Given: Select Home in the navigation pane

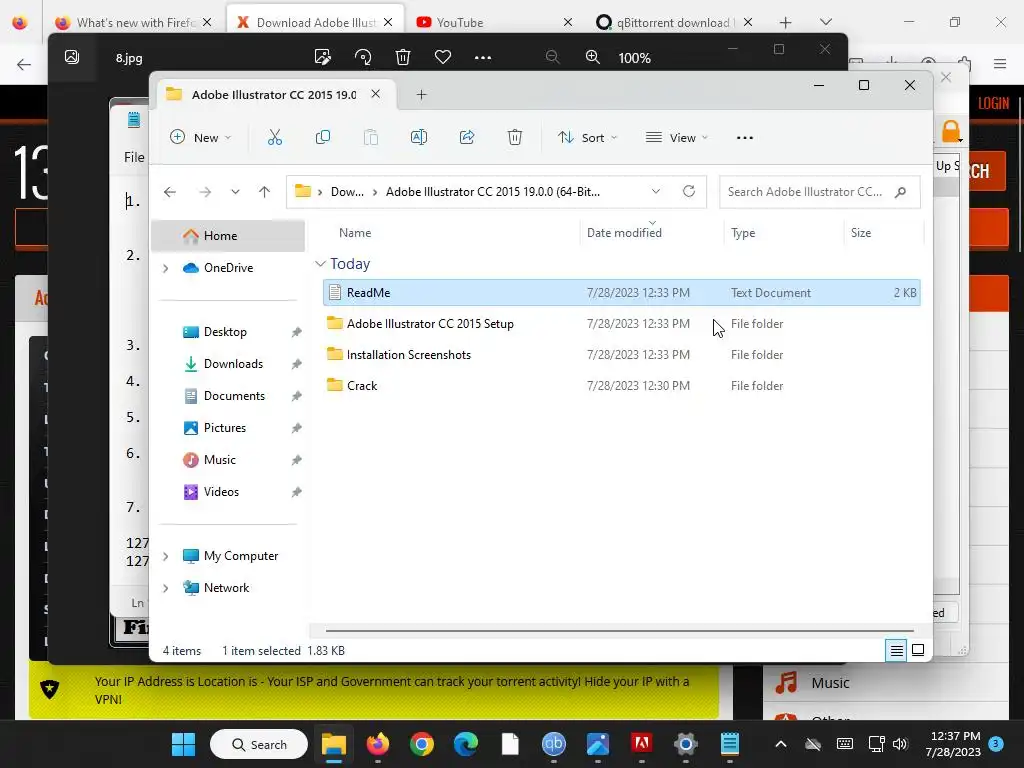Looking at the screenshot, I should pyautogui.click(x=228, y=236).
